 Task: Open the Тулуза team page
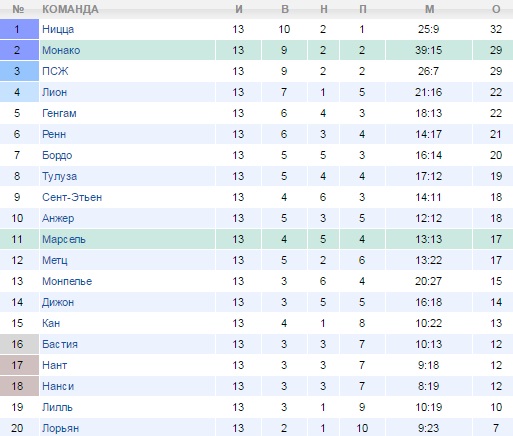(x=60, y=176)
